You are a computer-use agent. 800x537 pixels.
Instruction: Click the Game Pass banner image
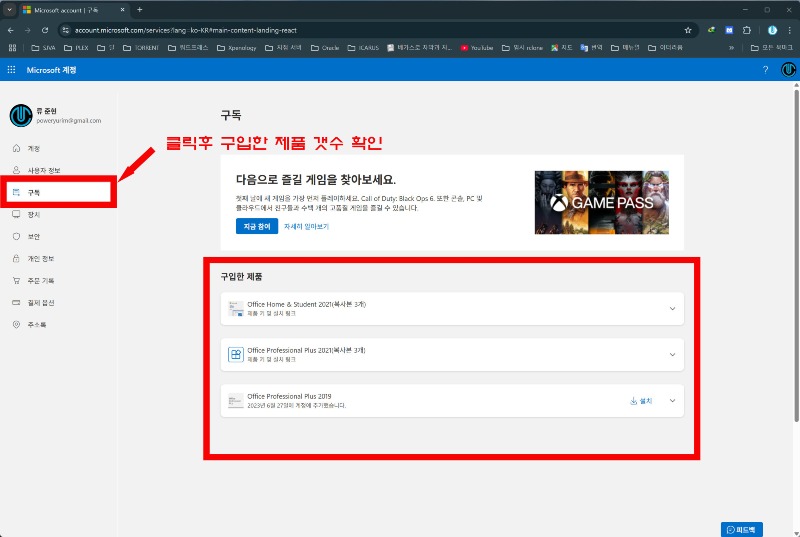(602, 202)
